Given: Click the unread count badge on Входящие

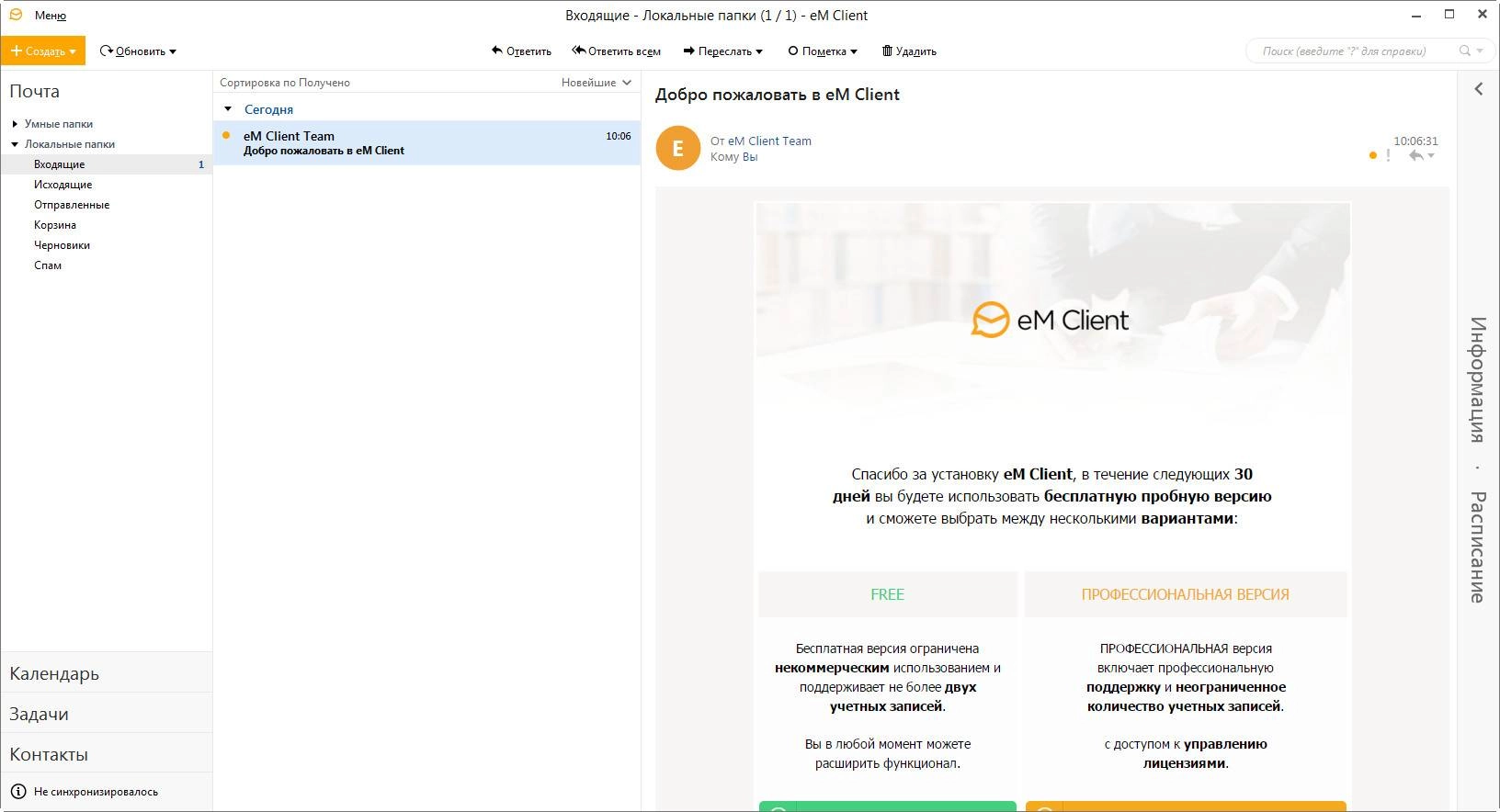Looking at the screenshot, I should point(201,164).
